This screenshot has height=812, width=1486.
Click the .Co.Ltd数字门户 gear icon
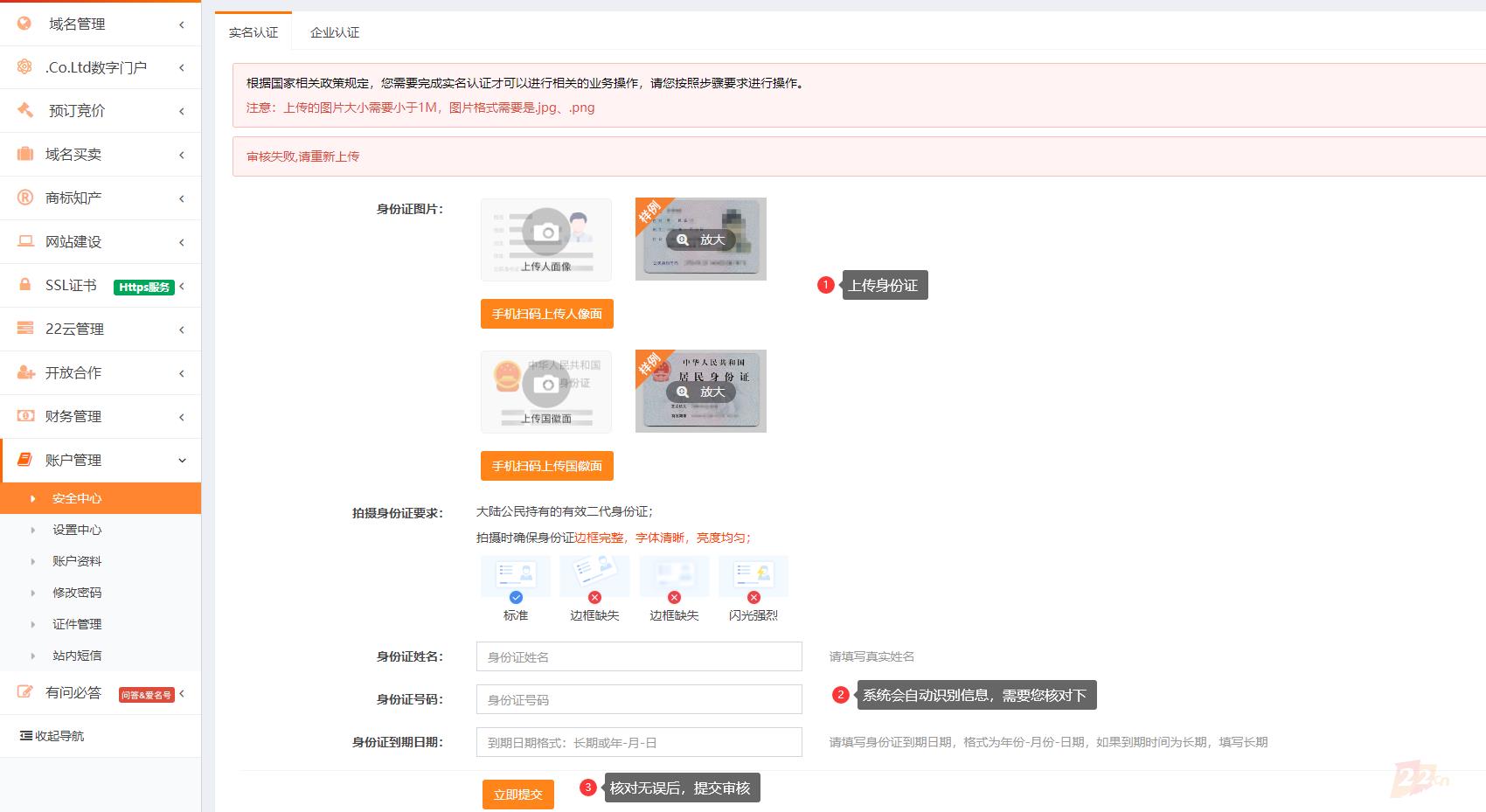pyautogui.click(x=24, y=67)
